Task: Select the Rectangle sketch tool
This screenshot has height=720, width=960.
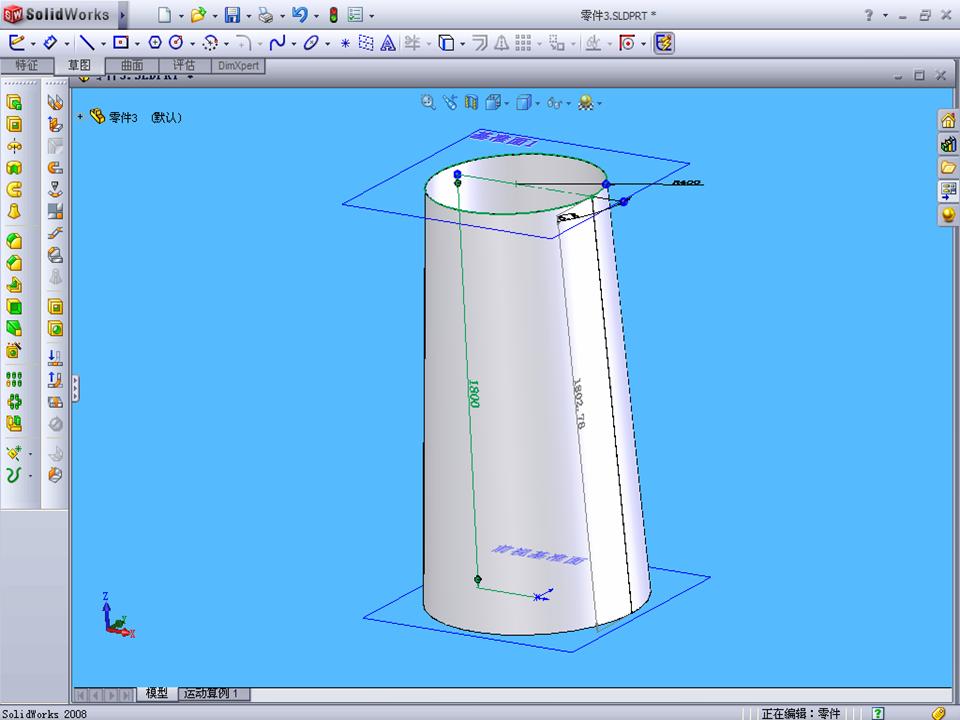Action: 121,43
